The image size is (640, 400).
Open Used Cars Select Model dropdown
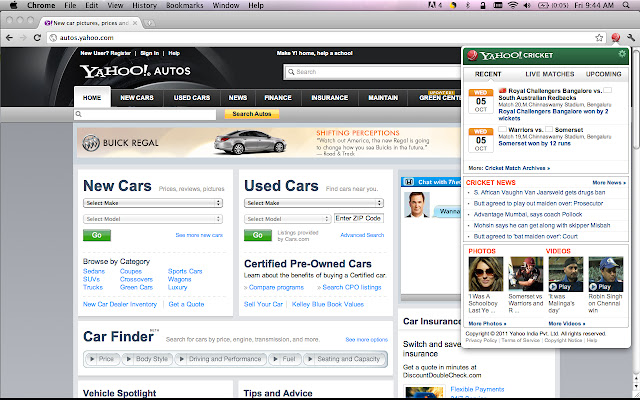pyautogui.click(x=287, y=218)
